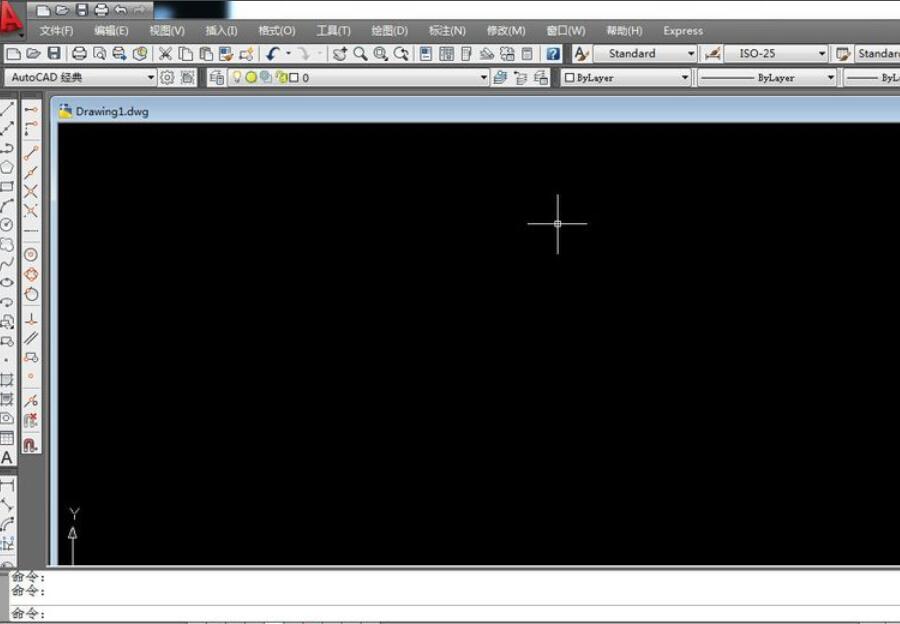Screen dimensions: 900x624
Task: Click the Save icon in the standard toolbar
Action: click(x=54, y=54)
